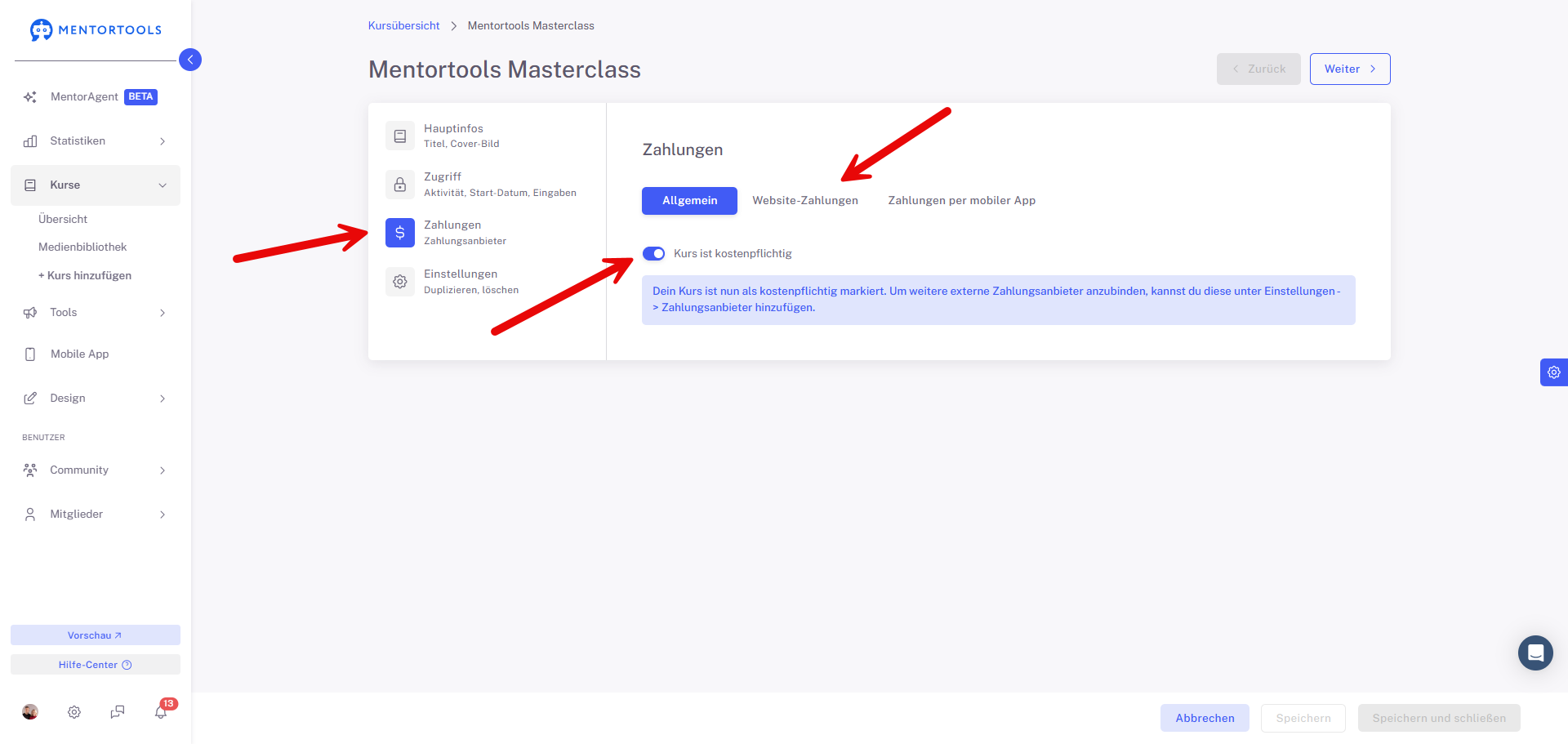Select '+ Kurs hinzufügen' menu item
The image size is (1568, 744).
[x=85, y=276]
